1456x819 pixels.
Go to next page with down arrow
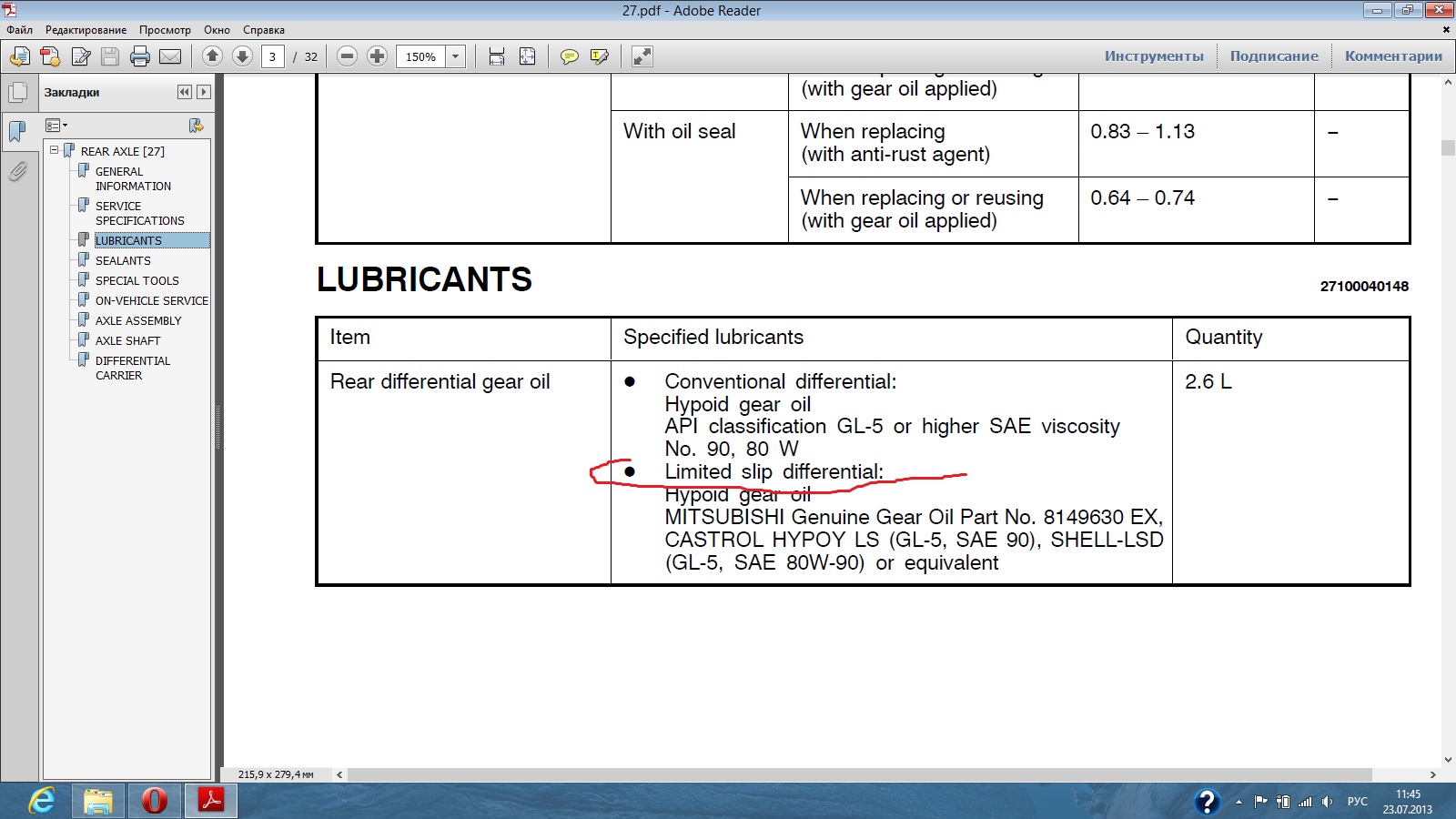(242, 56)
